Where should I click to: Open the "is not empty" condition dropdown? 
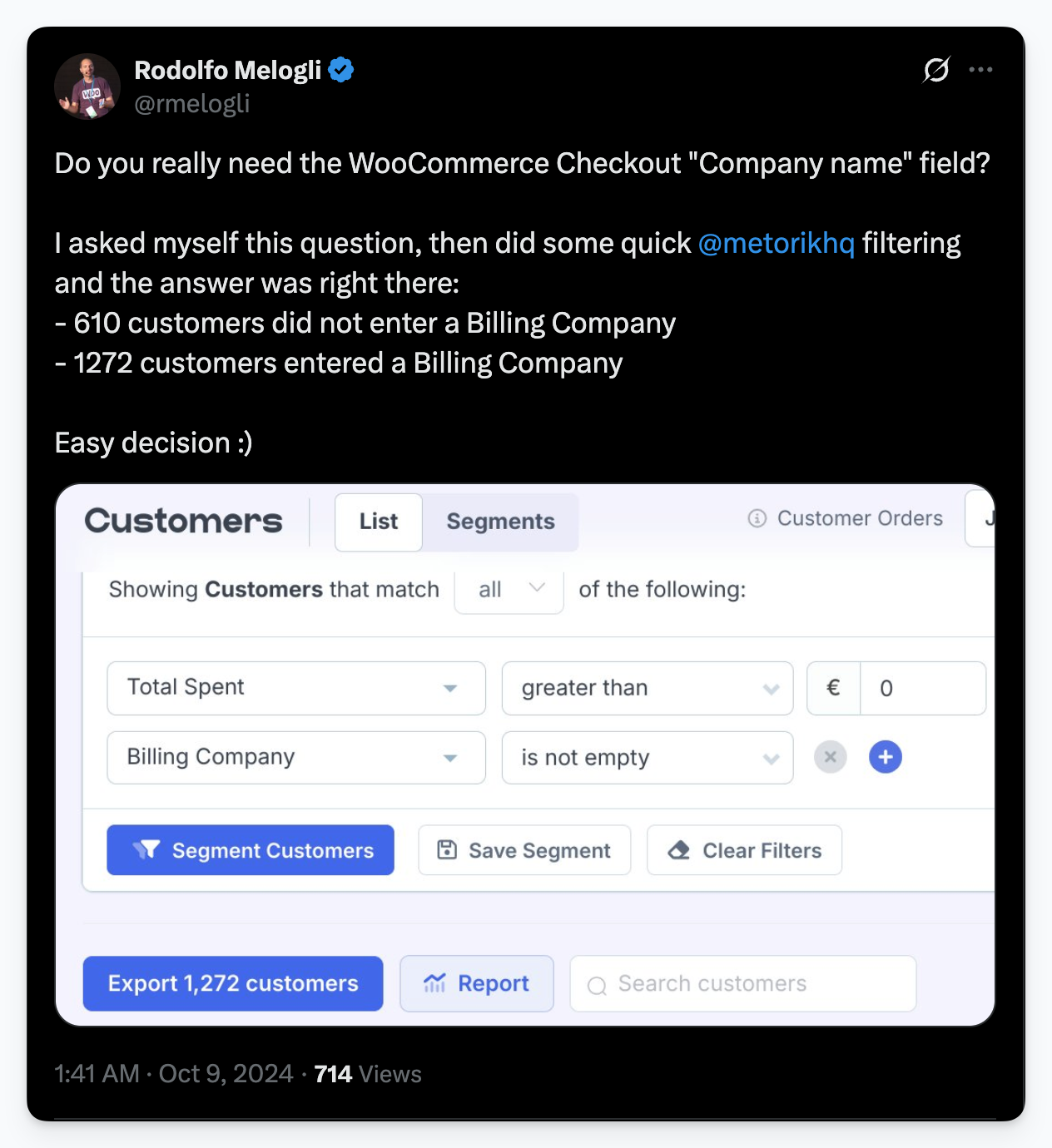point(647,757)
